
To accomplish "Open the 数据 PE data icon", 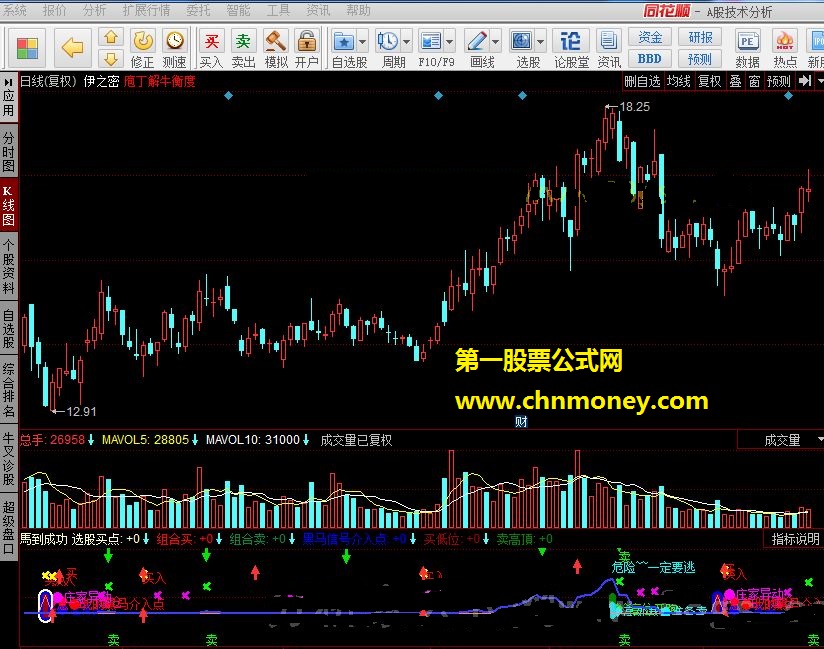I will [x=747, y=48].
